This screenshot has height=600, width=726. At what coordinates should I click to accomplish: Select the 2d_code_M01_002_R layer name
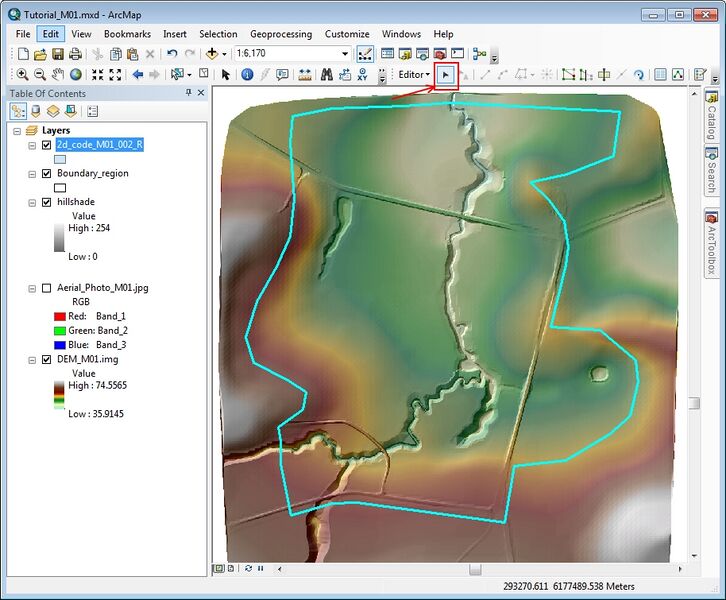100,145
